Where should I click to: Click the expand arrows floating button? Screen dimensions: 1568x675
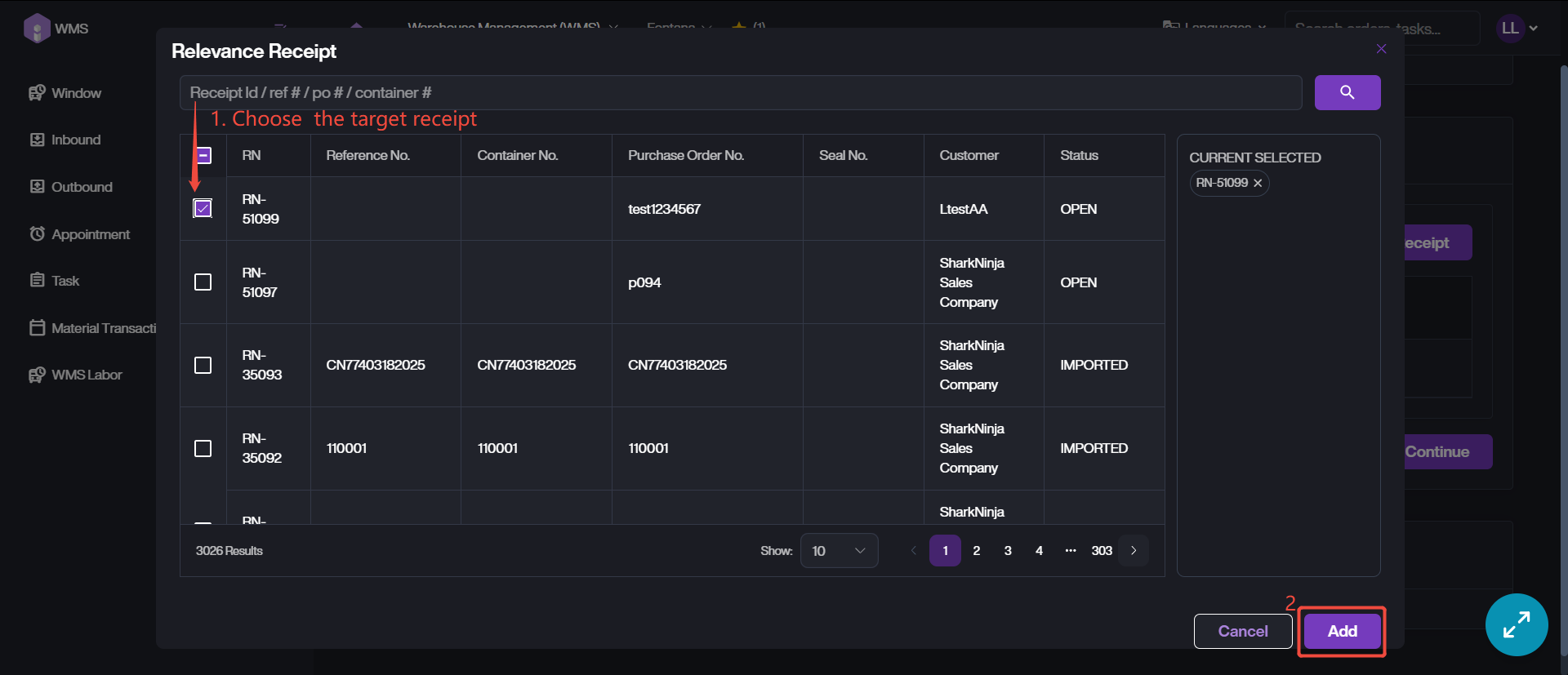pyautogui.click(x=1516, y=624)
